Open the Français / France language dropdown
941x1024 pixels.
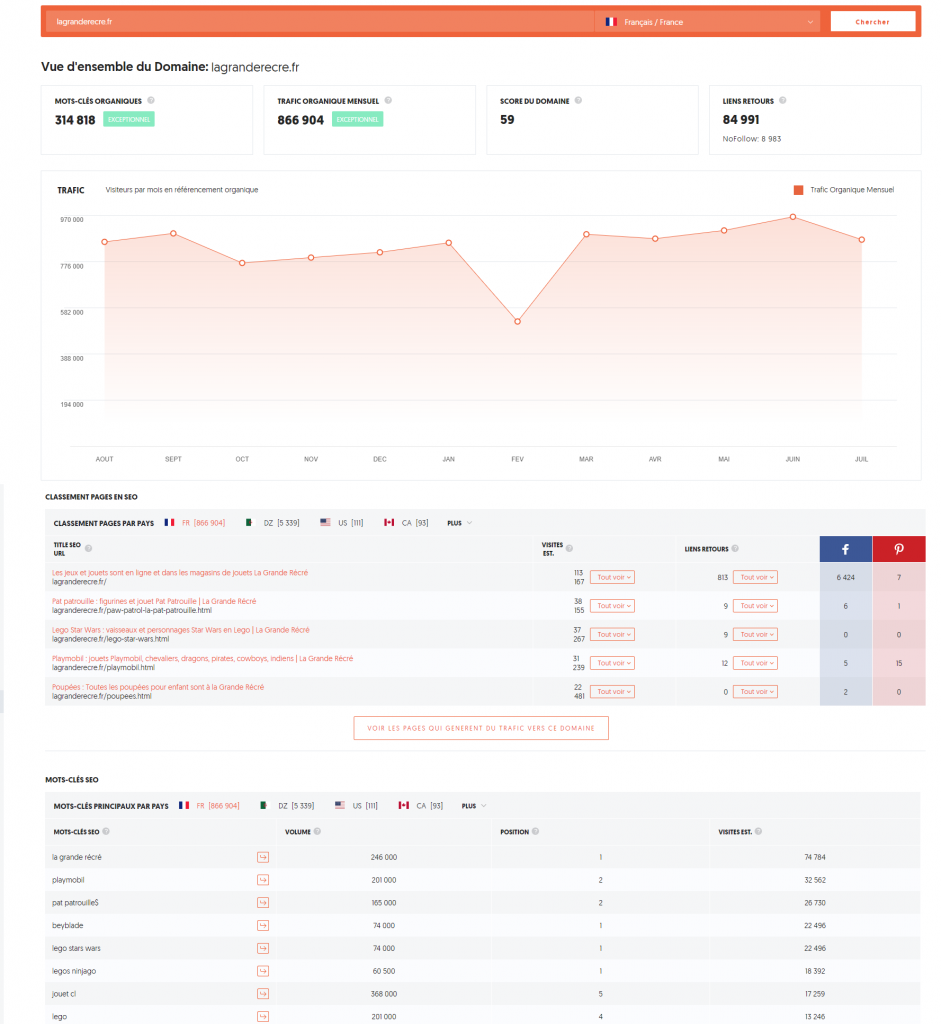(x=709, y=22)
